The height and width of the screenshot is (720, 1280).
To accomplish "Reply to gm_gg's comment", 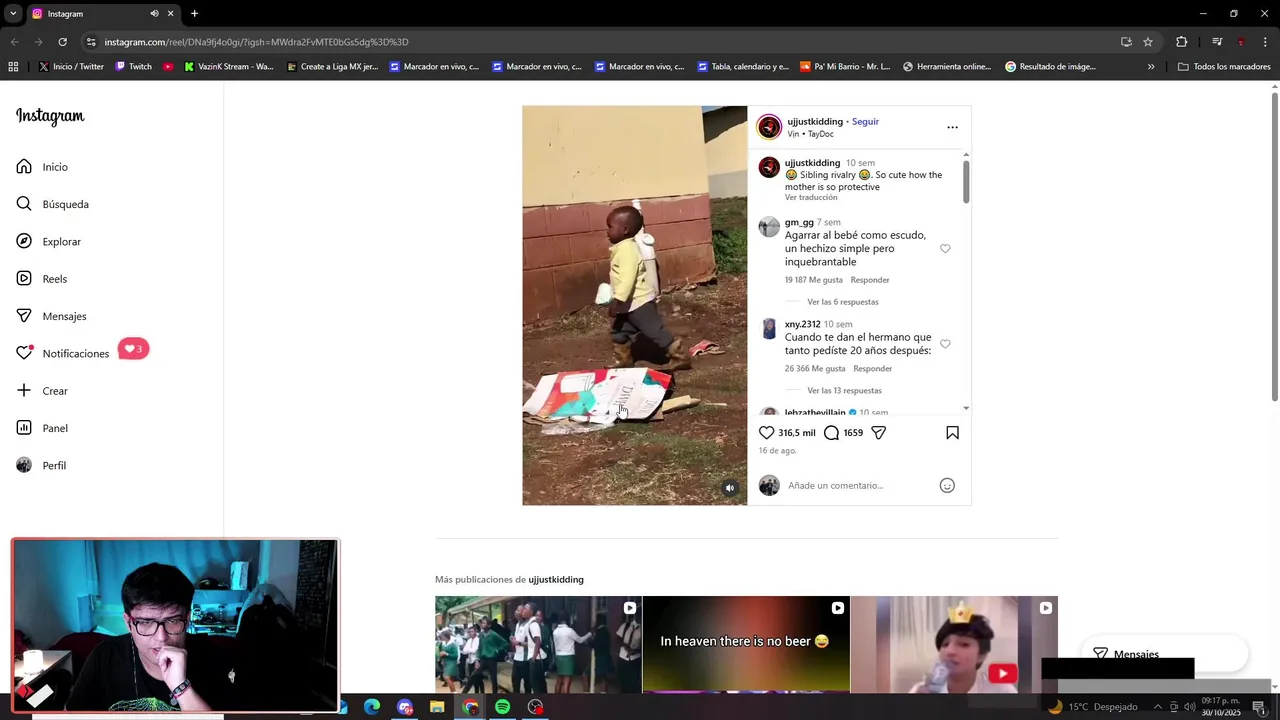I will [870, 280].
